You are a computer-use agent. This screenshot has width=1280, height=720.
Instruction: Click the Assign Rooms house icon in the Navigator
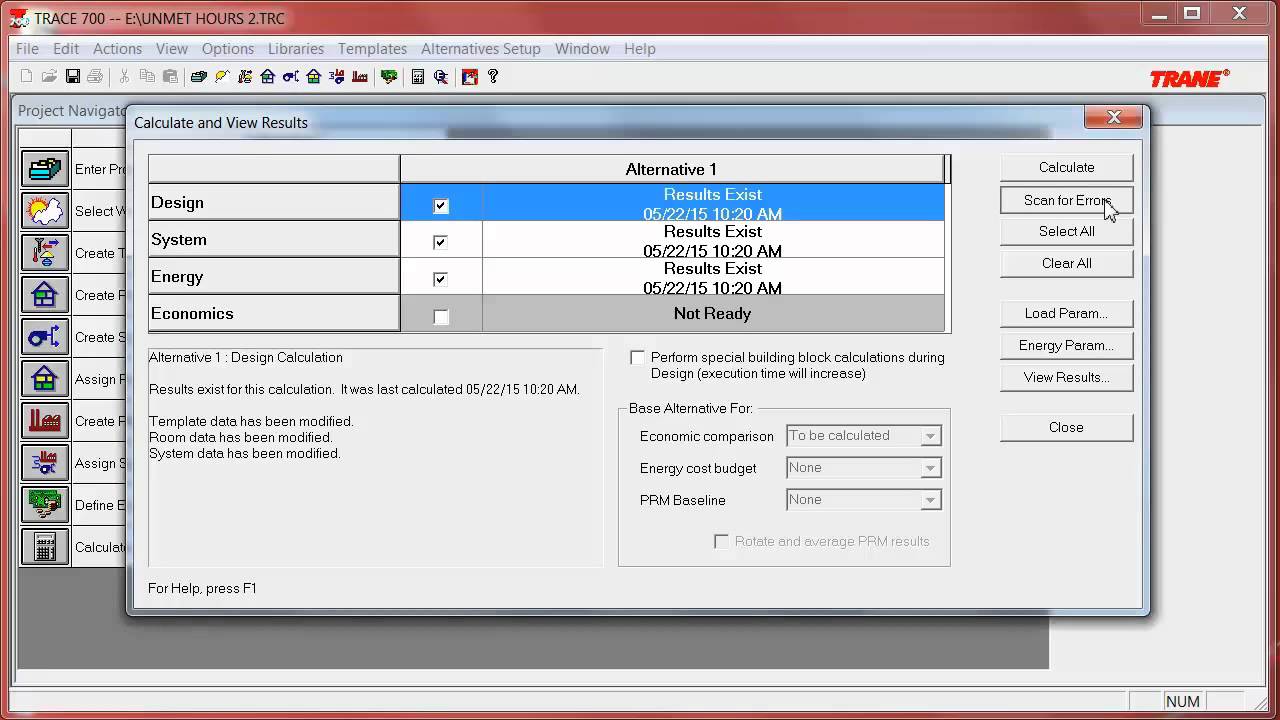[45, 379]
